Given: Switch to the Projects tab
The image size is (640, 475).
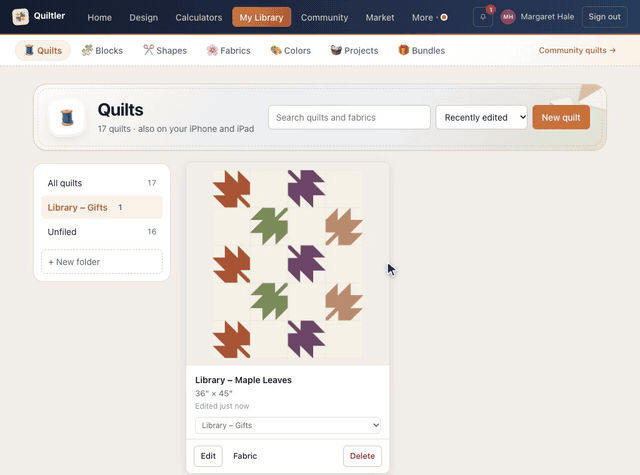Looking at the screenshot, I should click(354, 50).
